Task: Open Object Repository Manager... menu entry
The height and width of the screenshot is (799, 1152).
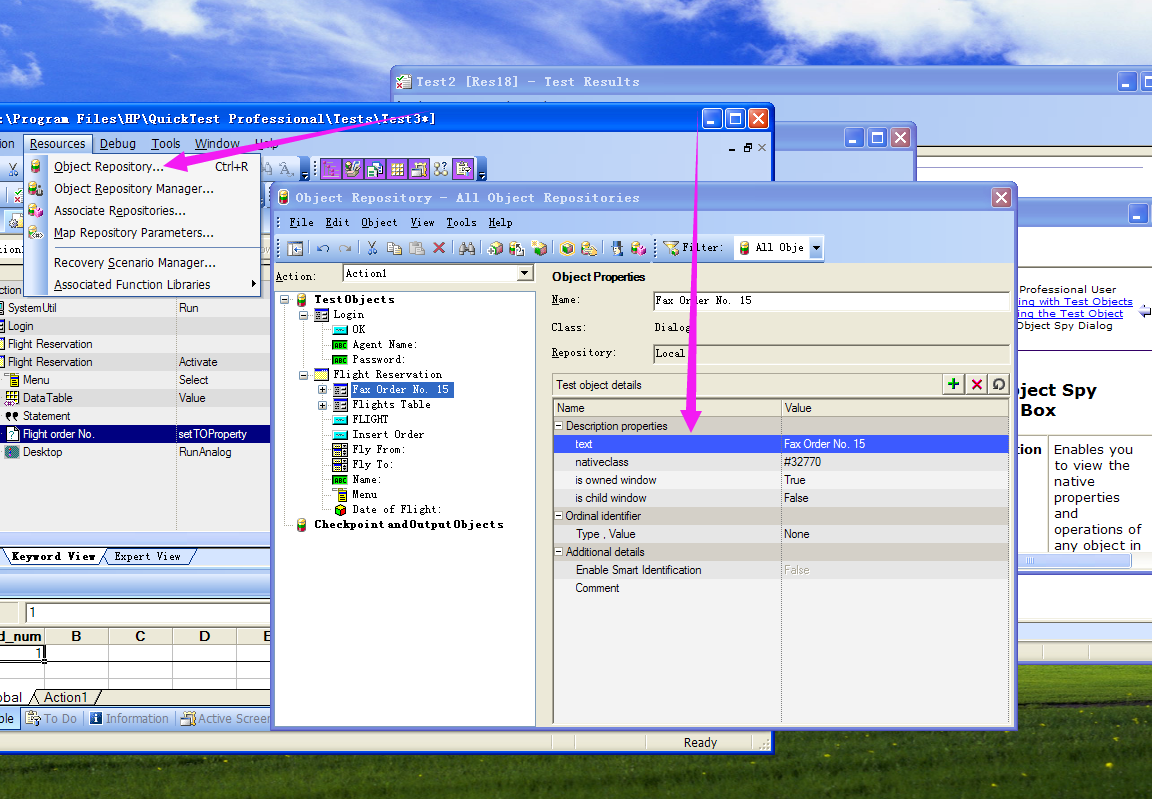Action: [x=143, y=189]
